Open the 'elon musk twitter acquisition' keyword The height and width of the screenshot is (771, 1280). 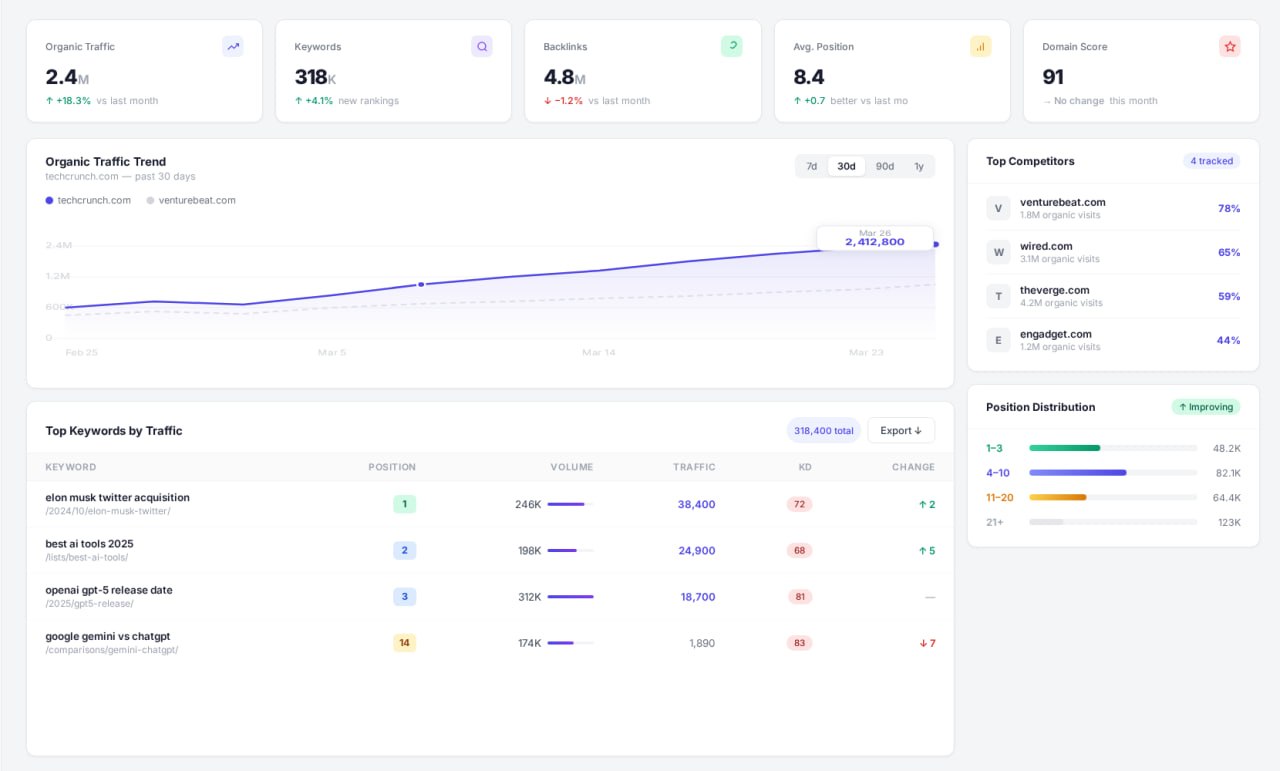tap(117, 497)
